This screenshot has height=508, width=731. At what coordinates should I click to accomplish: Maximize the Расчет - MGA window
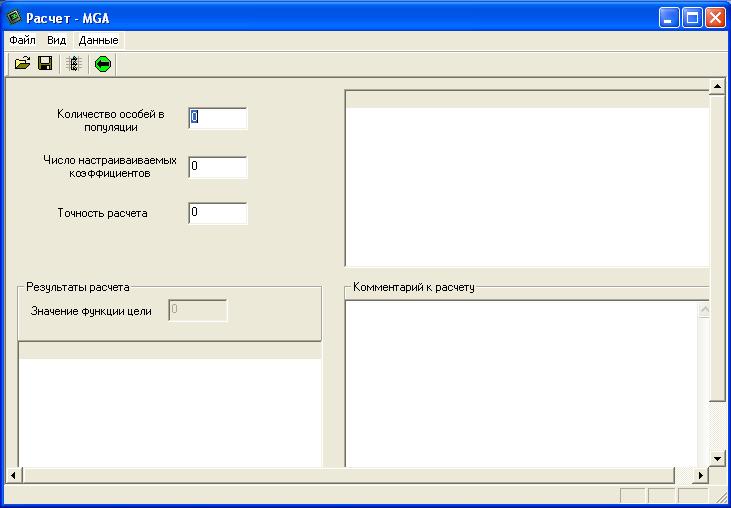point(692,17)
